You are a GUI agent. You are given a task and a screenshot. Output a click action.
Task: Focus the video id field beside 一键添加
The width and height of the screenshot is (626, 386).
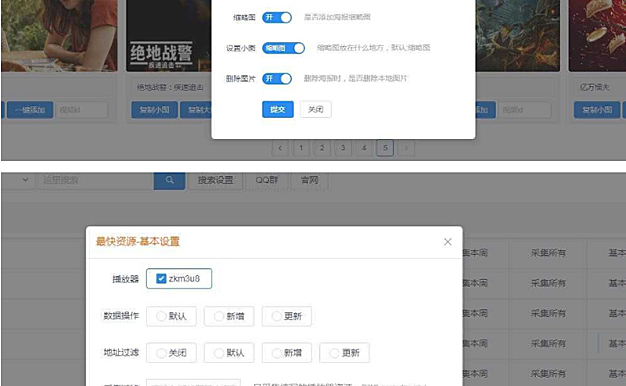[82, 110]
